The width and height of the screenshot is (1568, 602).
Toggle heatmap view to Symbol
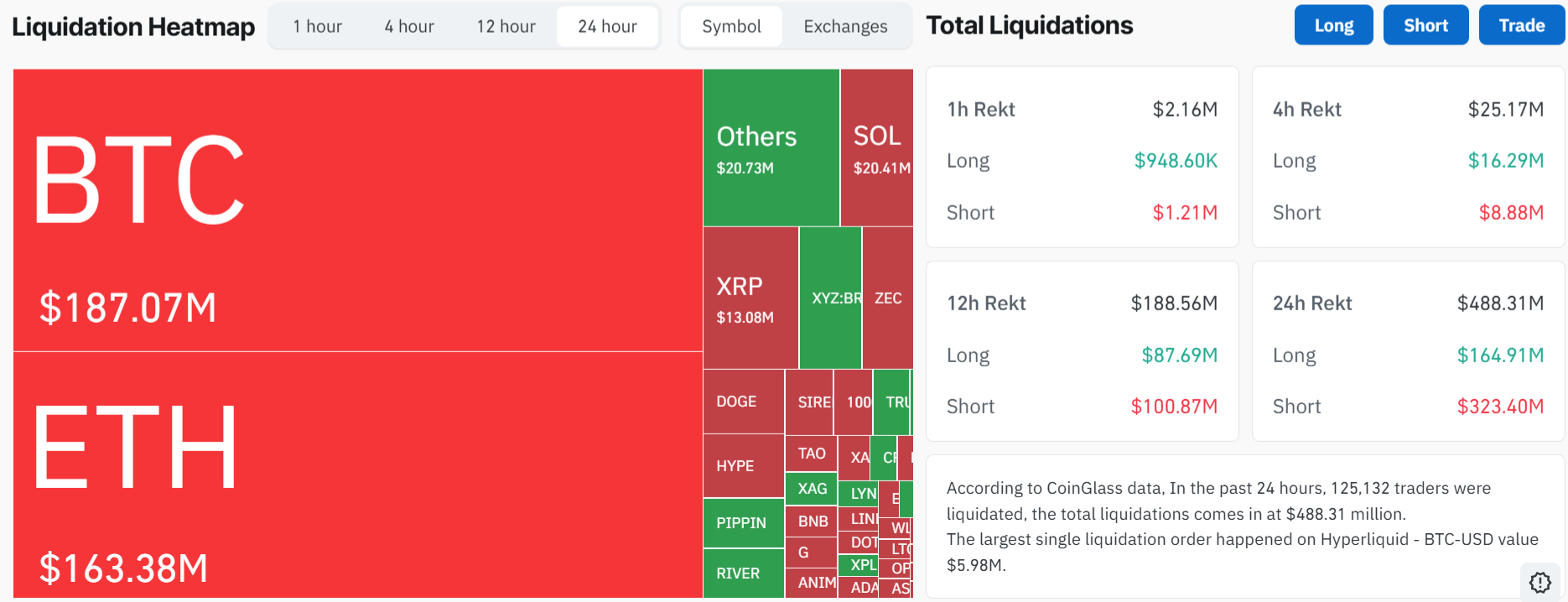730,26
